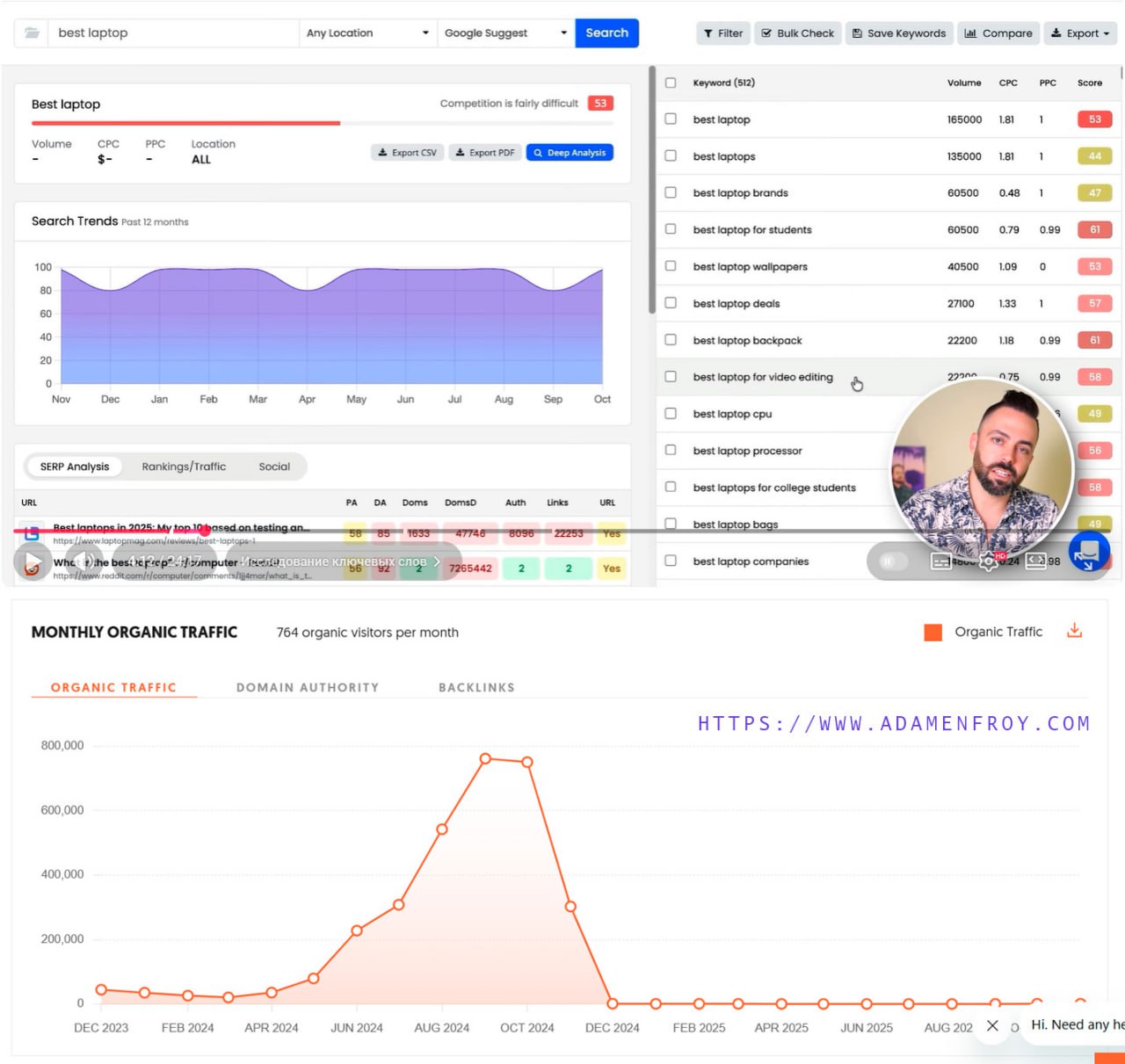Viewport: 1125px width, 1064px height.
Task: Click into the 'best laptop' search field
Action: [x=174, y=33]
